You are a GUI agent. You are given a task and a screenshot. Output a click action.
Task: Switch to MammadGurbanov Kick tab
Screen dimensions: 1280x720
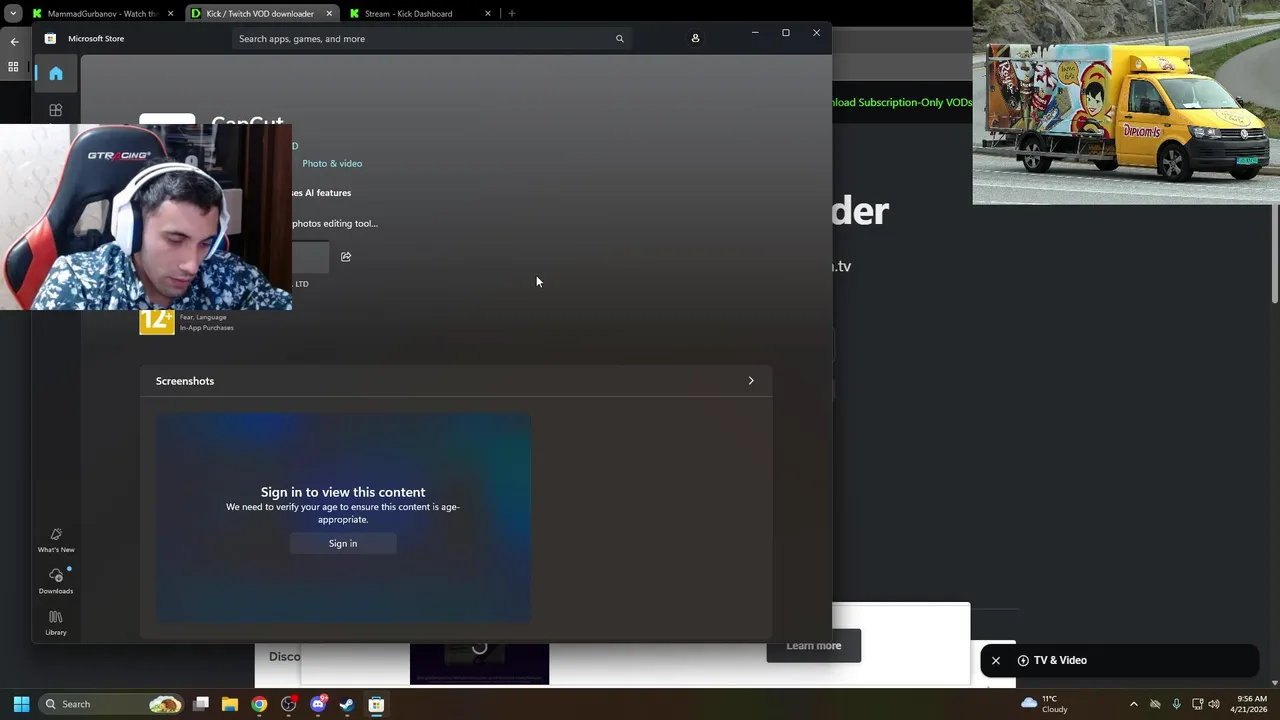pos(103,14)
